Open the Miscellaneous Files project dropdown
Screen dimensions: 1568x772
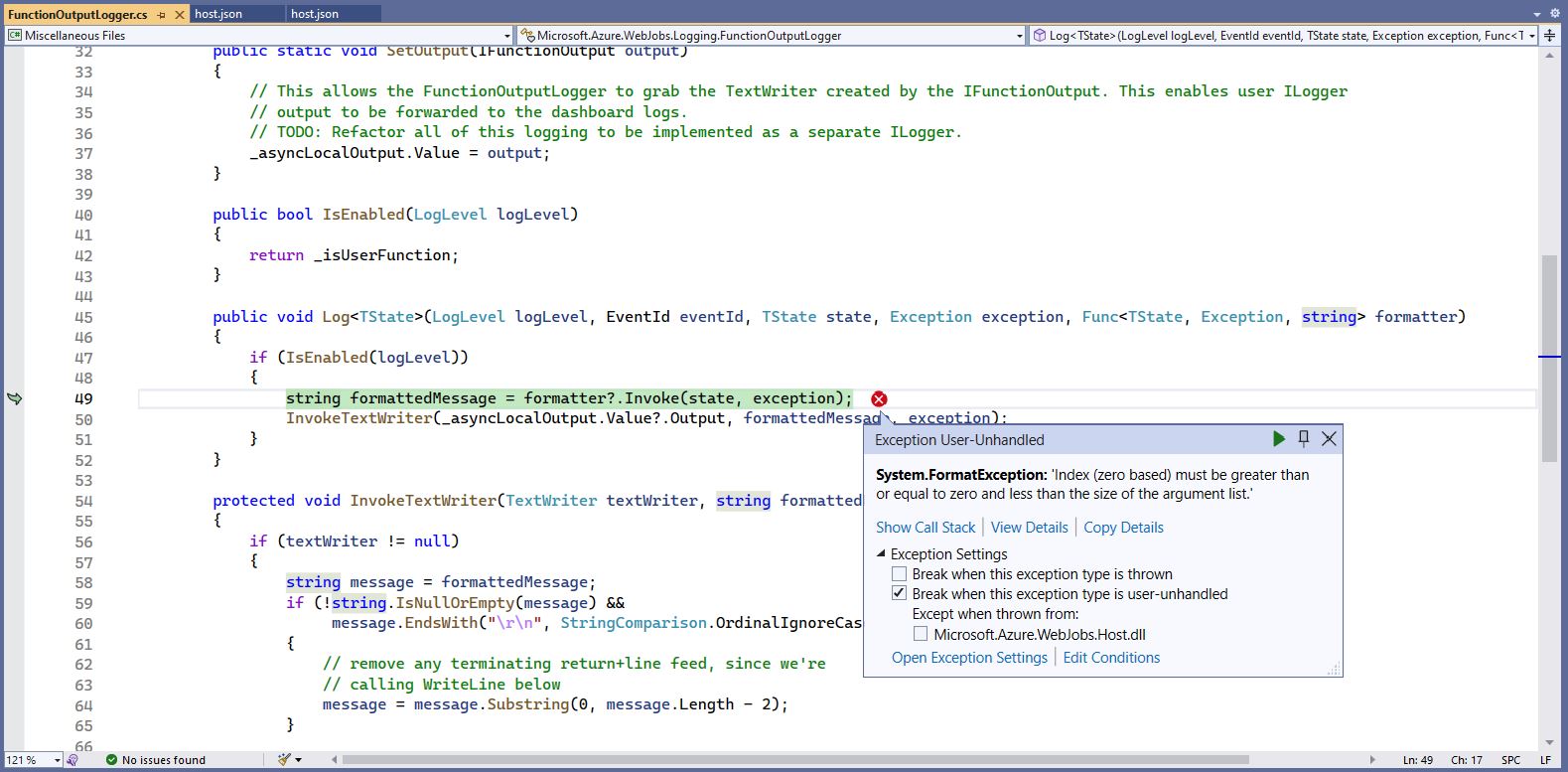click(x=506, y=36)
